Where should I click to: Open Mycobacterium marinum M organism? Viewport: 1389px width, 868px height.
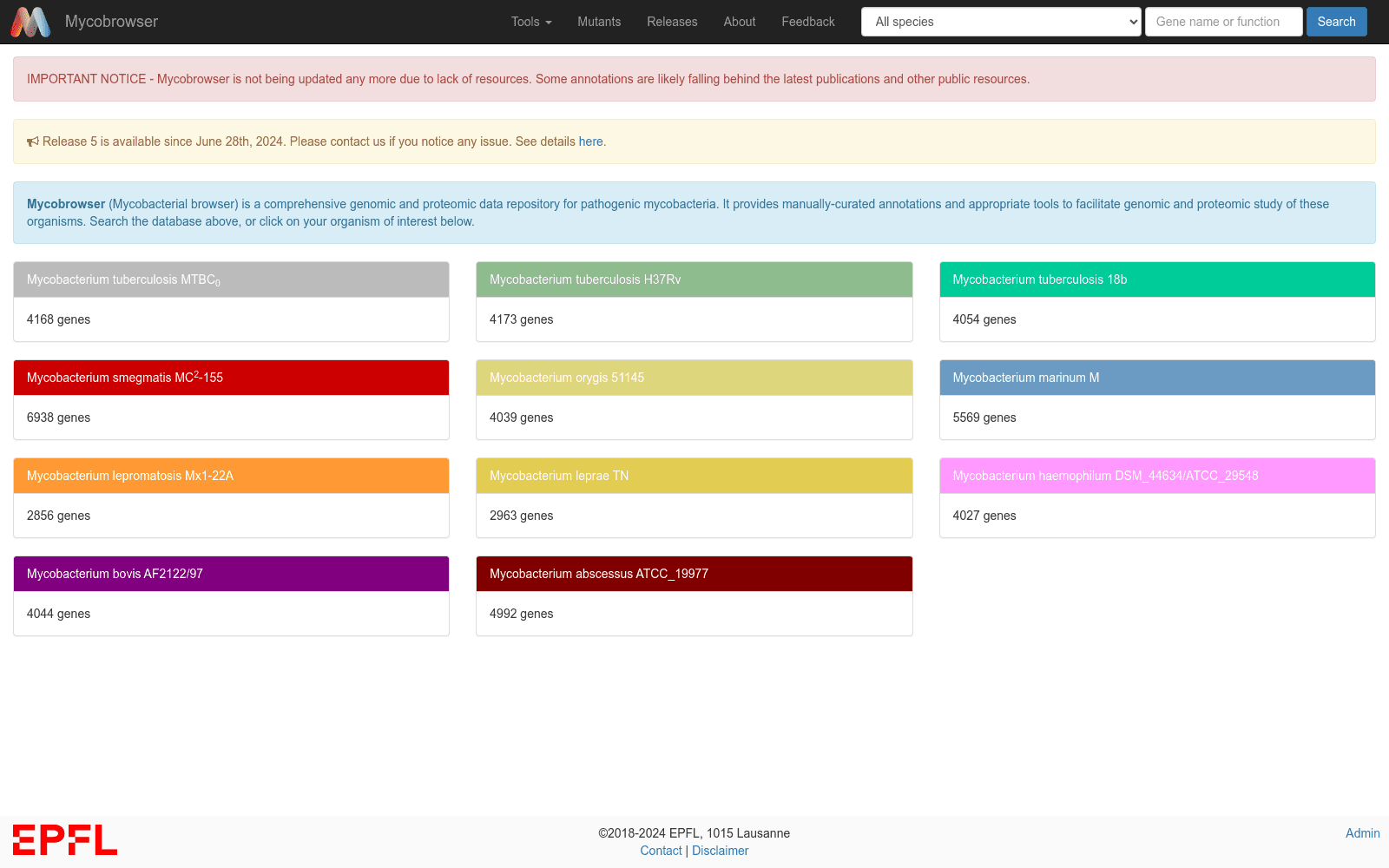(1157, 378)
